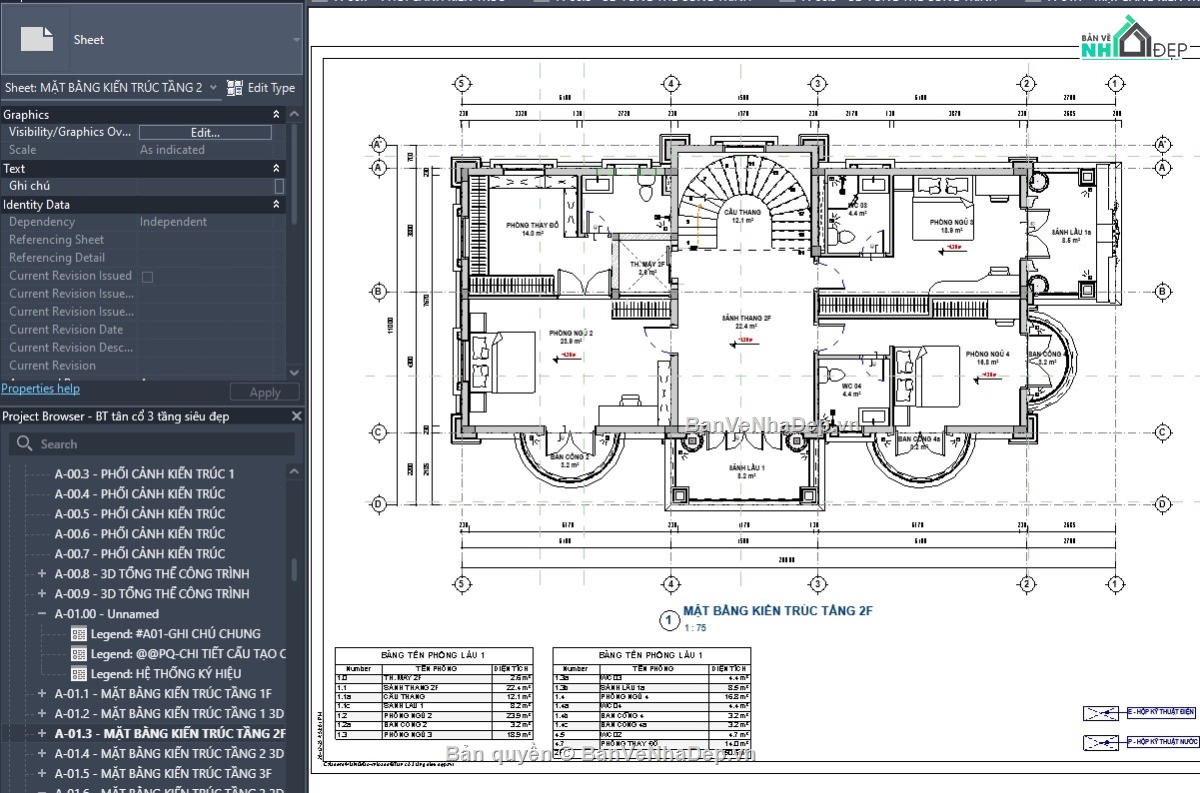Select sheet A-00.4 - PHỐI CẢNH KIẾN TRÚC
The image size is (1200, 793).
click(140, 494)
